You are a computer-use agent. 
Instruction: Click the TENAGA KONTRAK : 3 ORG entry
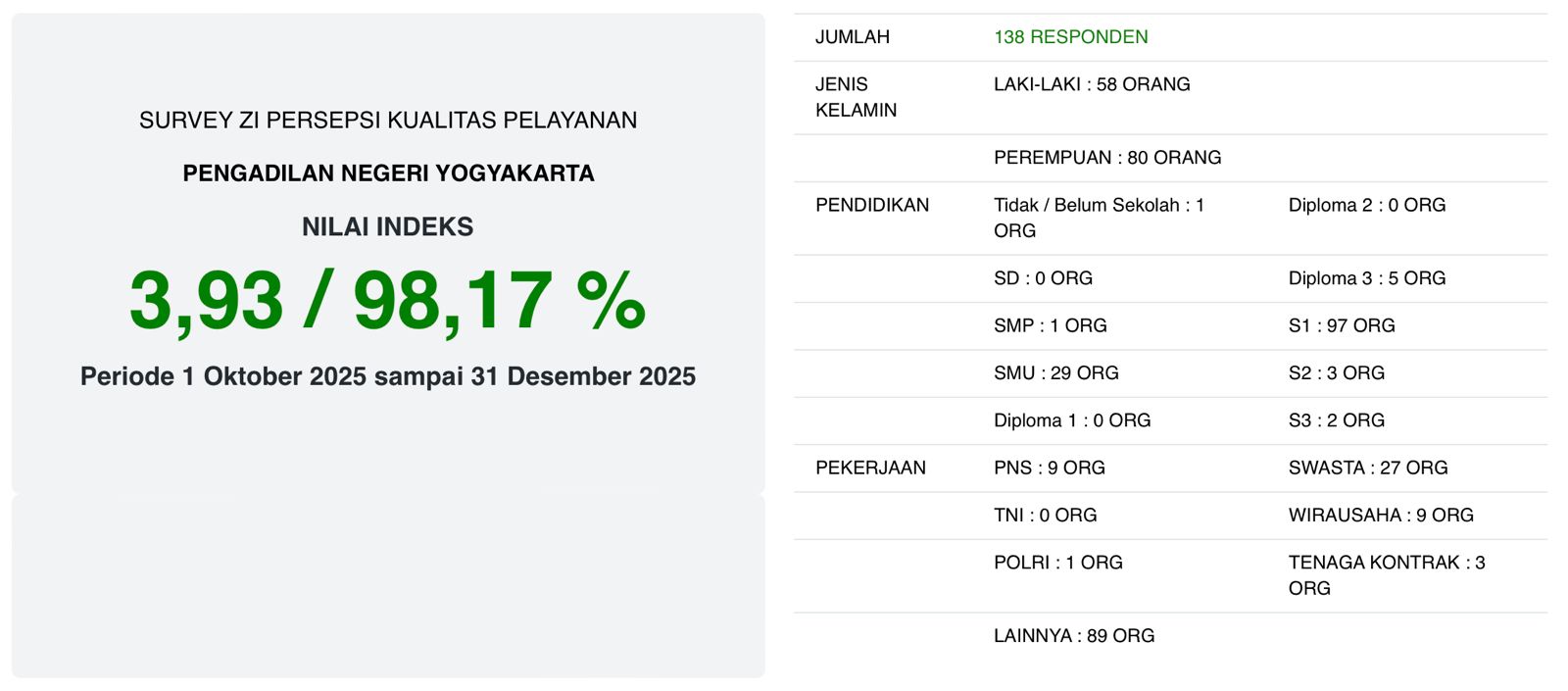click(1386, 575)
